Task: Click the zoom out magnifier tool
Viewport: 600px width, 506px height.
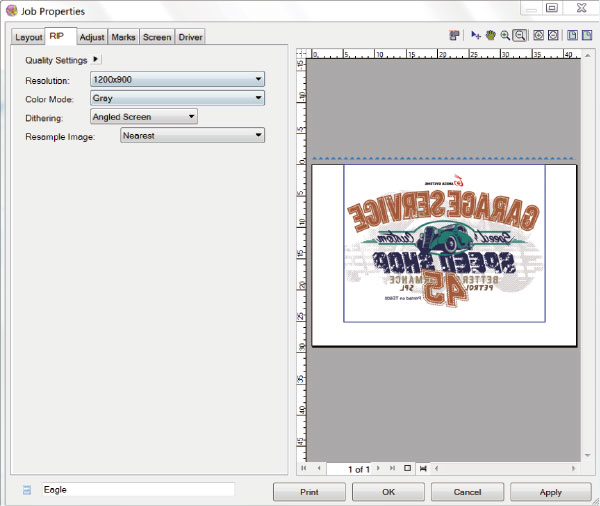Action: point(520,35)
